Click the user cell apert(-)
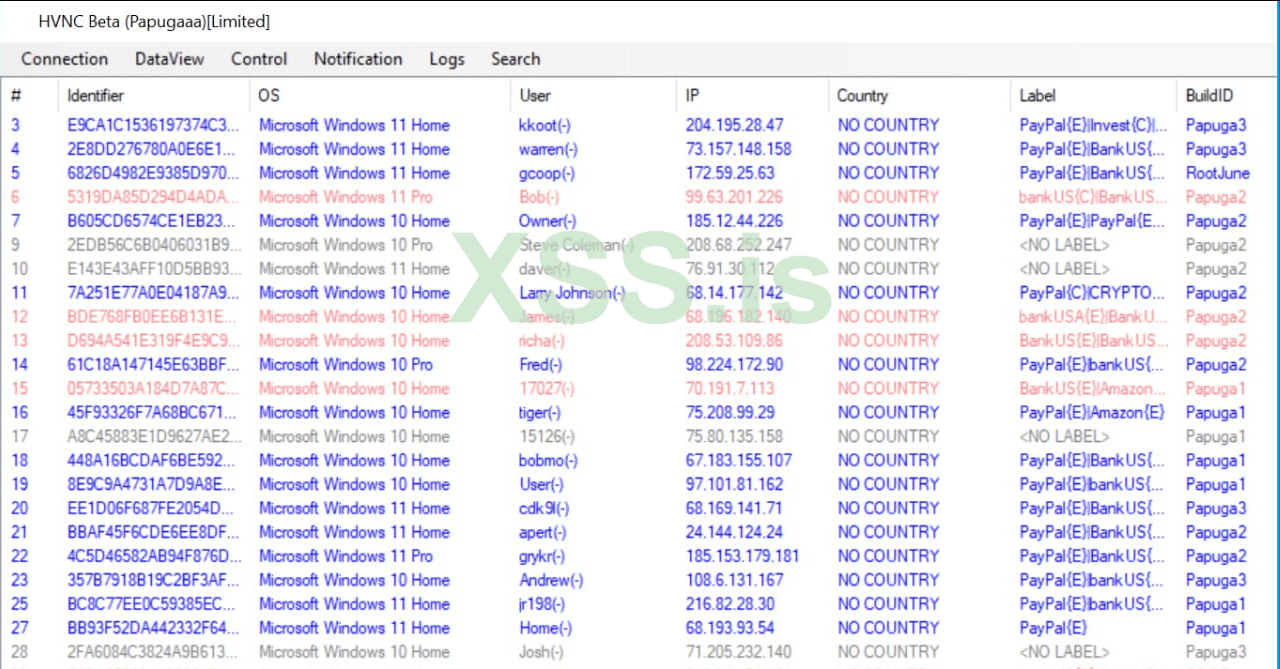This screenshot has width=1280, height=669. (543, 533)
